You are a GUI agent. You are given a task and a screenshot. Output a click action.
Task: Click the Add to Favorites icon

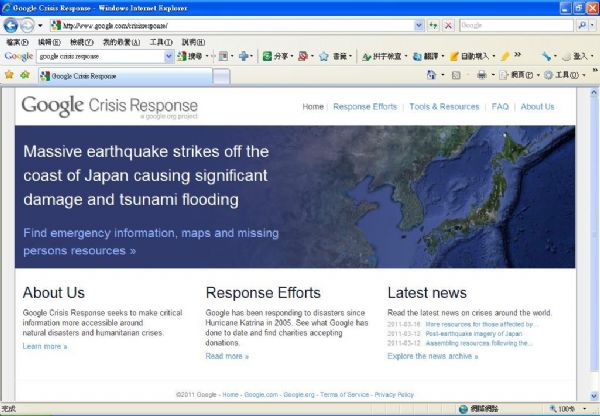click(x=25, y=75)
